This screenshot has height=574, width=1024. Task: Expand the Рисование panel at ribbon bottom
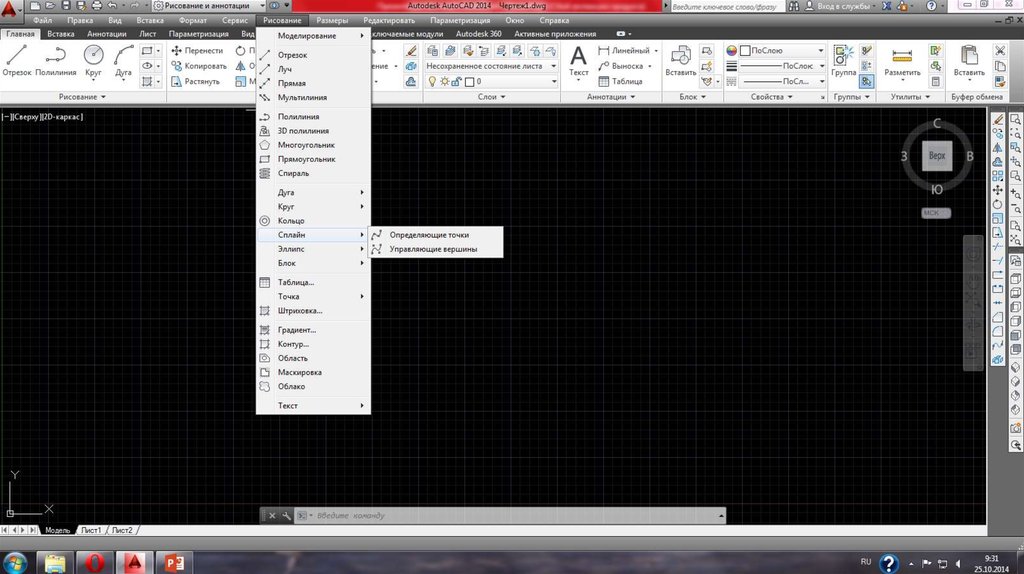point(84,97)
